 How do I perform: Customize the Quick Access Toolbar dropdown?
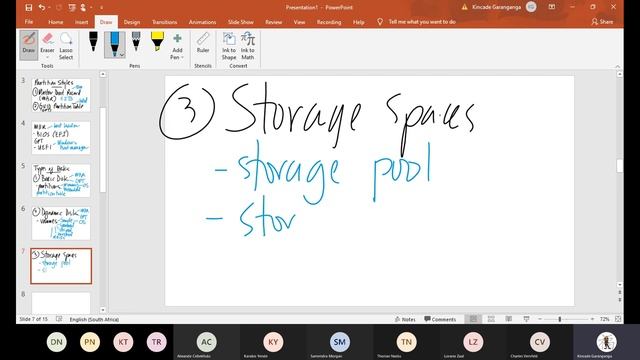[101, 7]
